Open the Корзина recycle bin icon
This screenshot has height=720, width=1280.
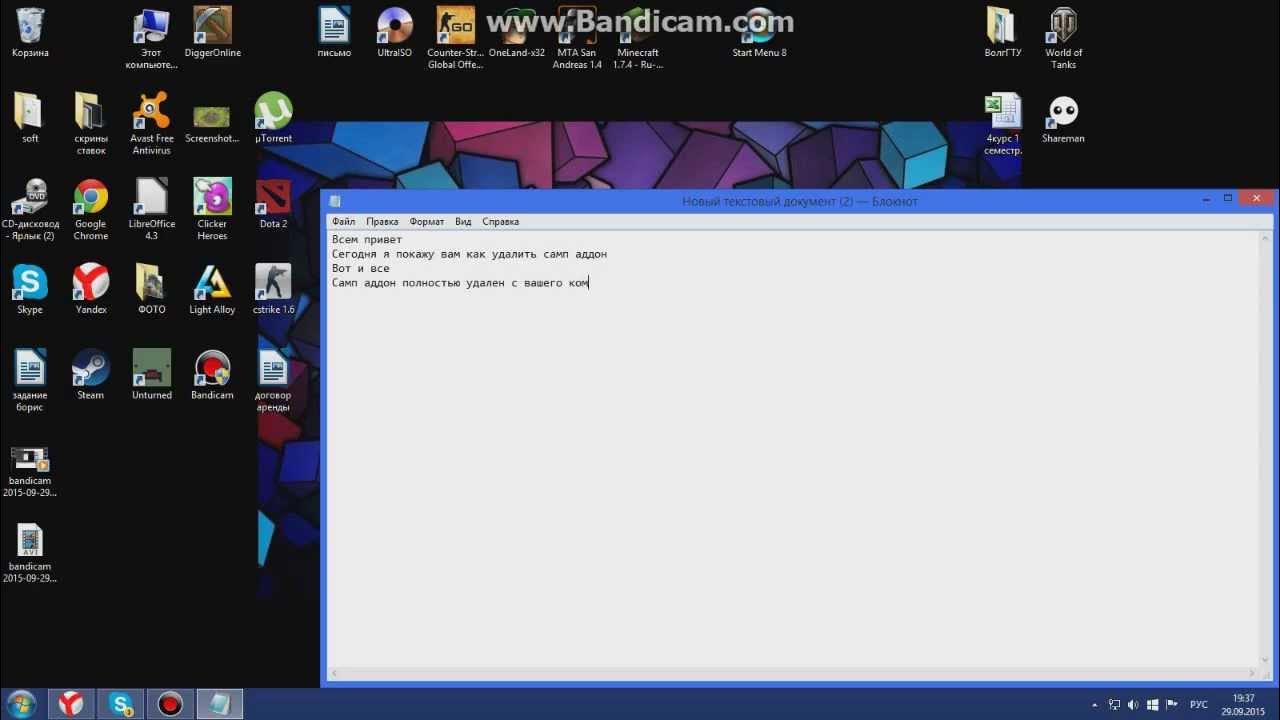point(30,32)
